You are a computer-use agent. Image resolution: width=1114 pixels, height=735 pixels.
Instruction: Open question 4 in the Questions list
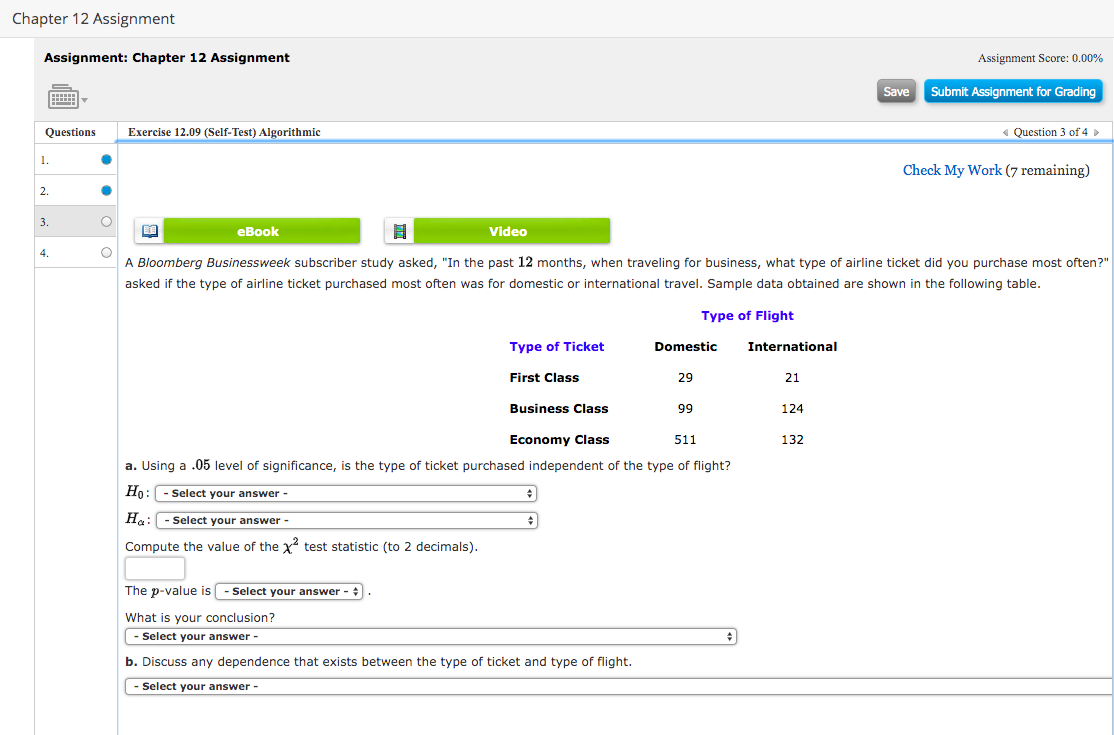click(x=75, y=252)
